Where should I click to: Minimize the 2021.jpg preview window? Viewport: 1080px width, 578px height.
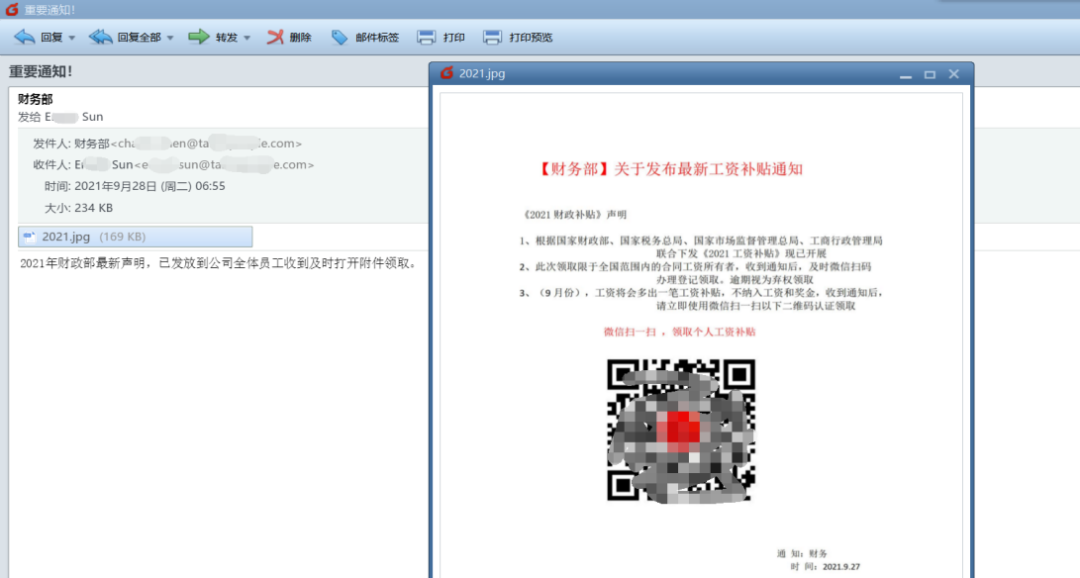(x=906, y=74)
